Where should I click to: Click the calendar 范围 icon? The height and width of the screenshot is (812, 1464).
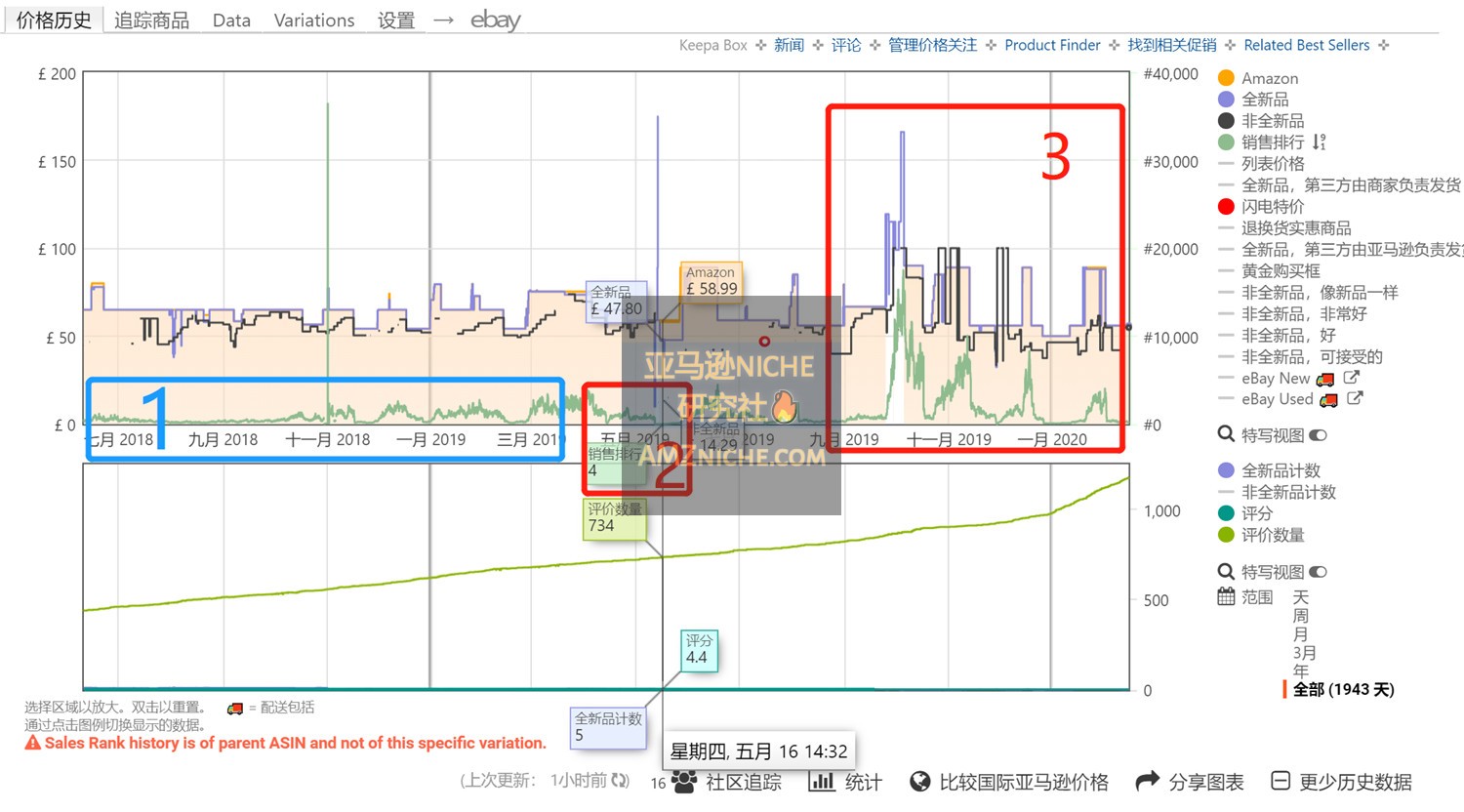[x=1226, y=596]
